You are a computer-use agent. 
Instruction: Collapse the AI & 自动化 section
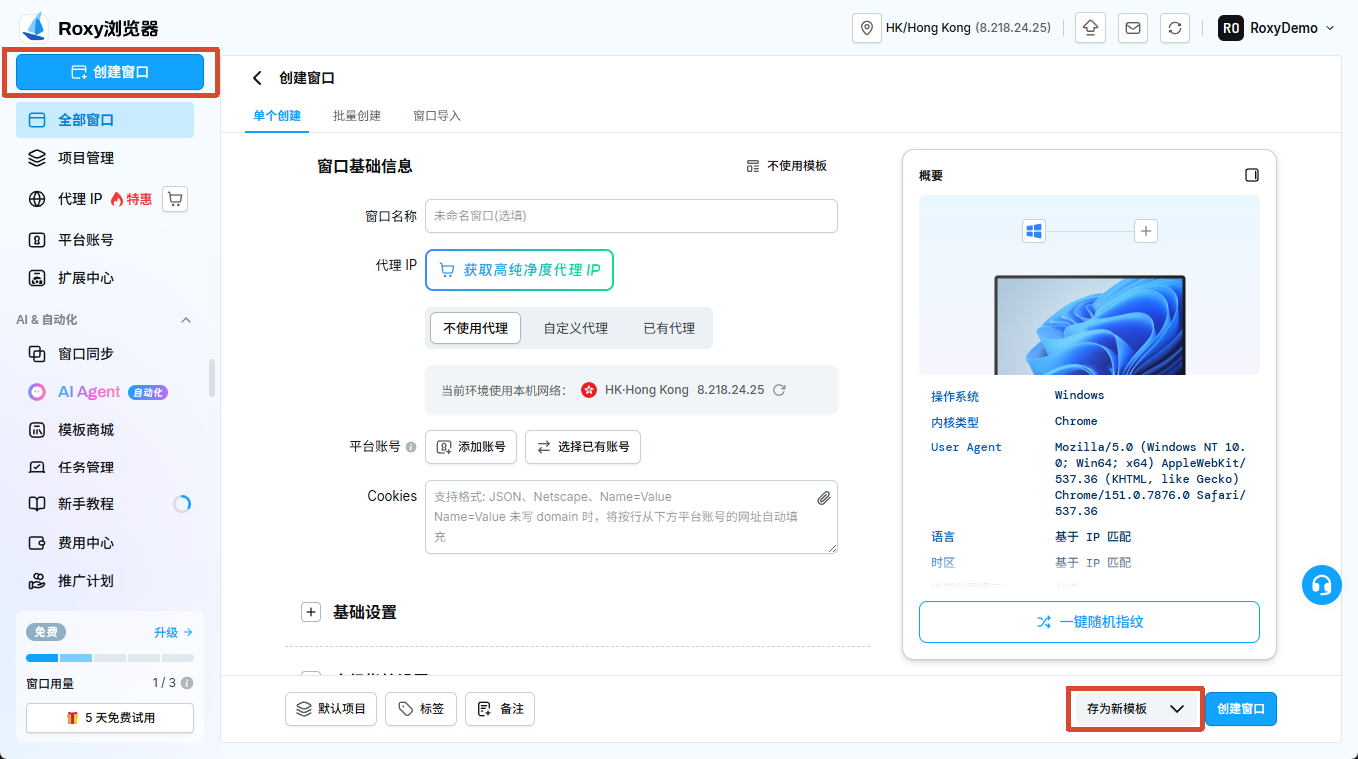[x=185, y=320]
